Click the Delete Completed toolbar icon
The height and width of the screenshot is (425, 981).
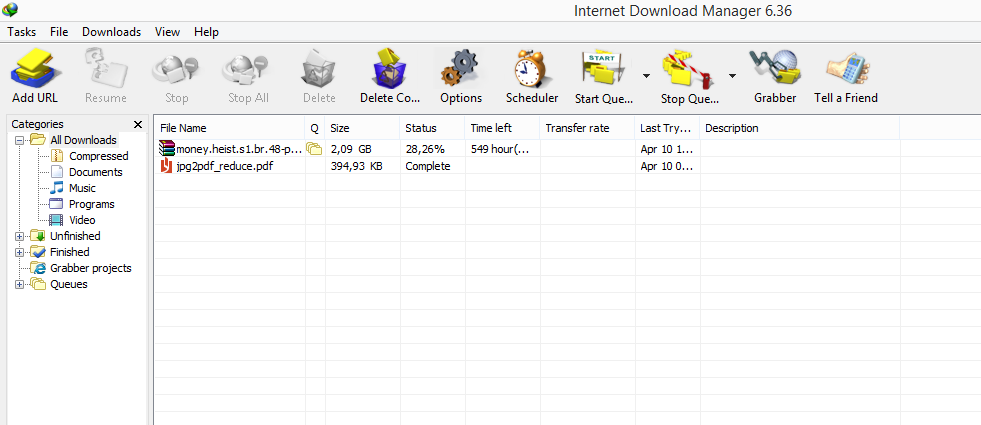(x=390, y=69)
